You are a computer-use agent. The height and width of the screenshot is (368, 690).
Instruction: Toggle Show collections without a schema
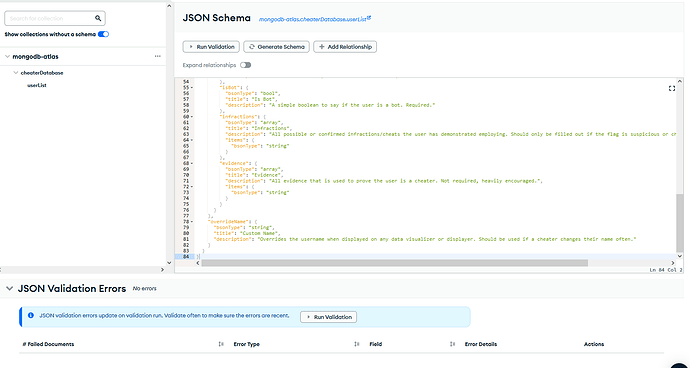[103, 34]
